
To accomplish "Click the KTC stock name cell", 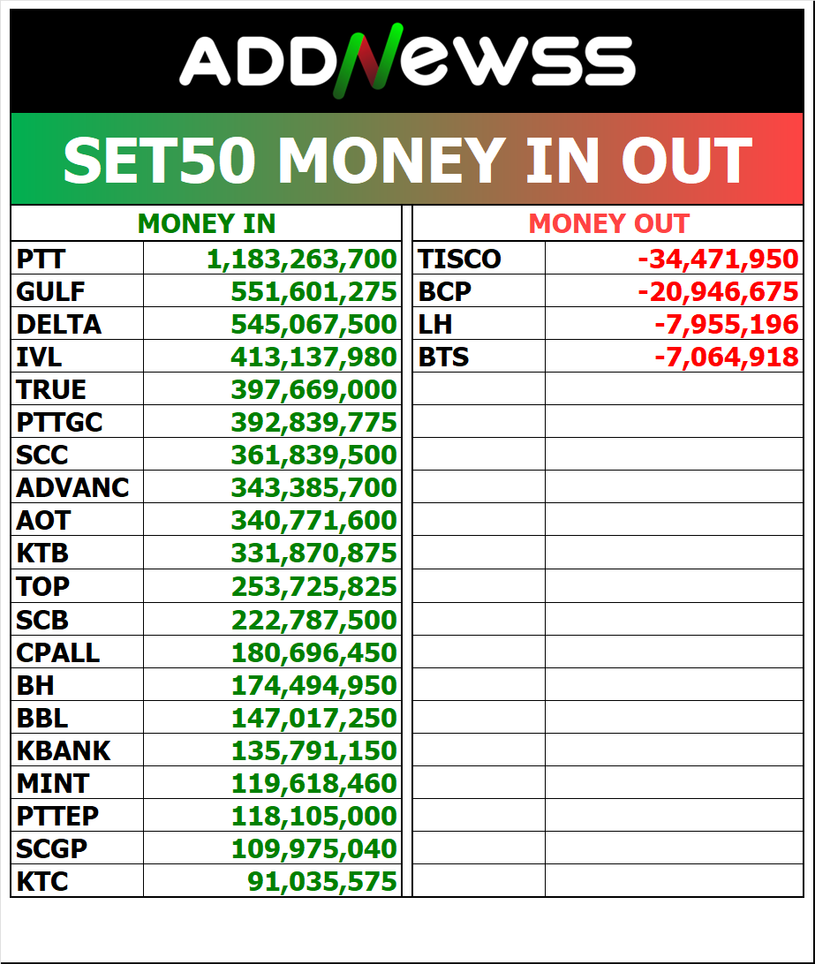I will (42, 882).
